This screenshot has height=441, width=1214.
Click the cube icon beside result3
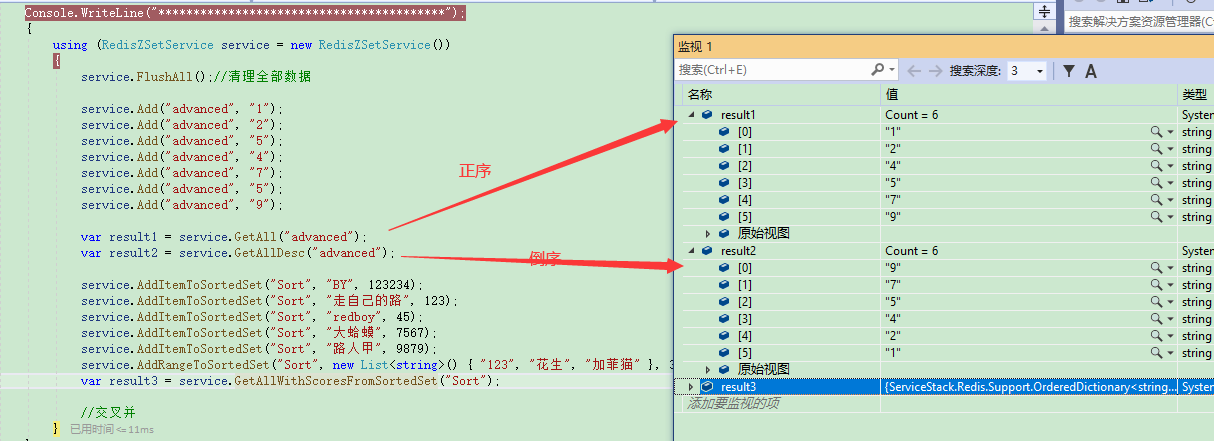point(708,386)
